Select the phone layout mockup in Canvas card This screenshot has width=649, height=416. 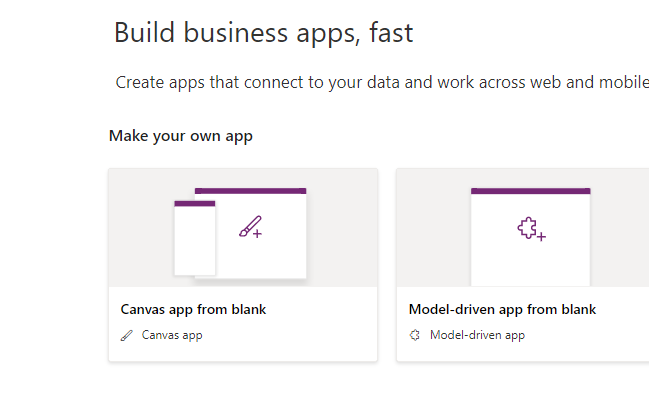[195, 238]
